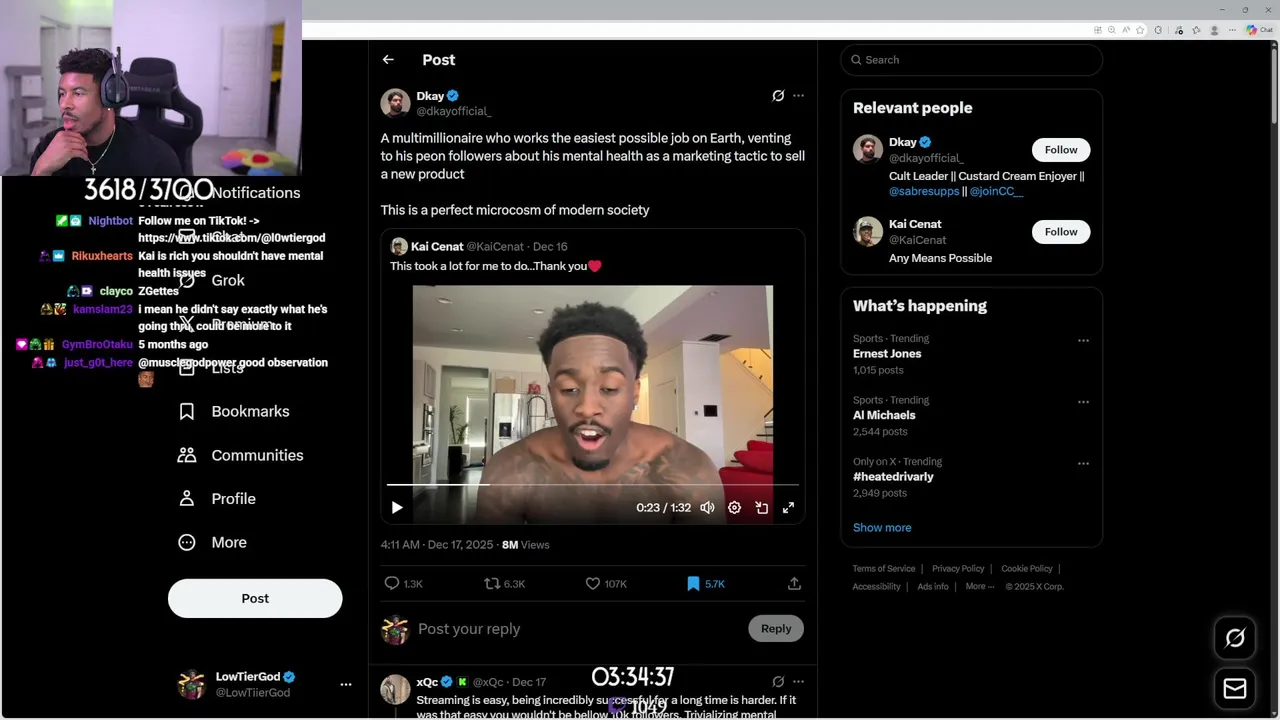Open Terms of Service footer link
1280x720 pixels.
pyautogui.click(x=884, y=569)
